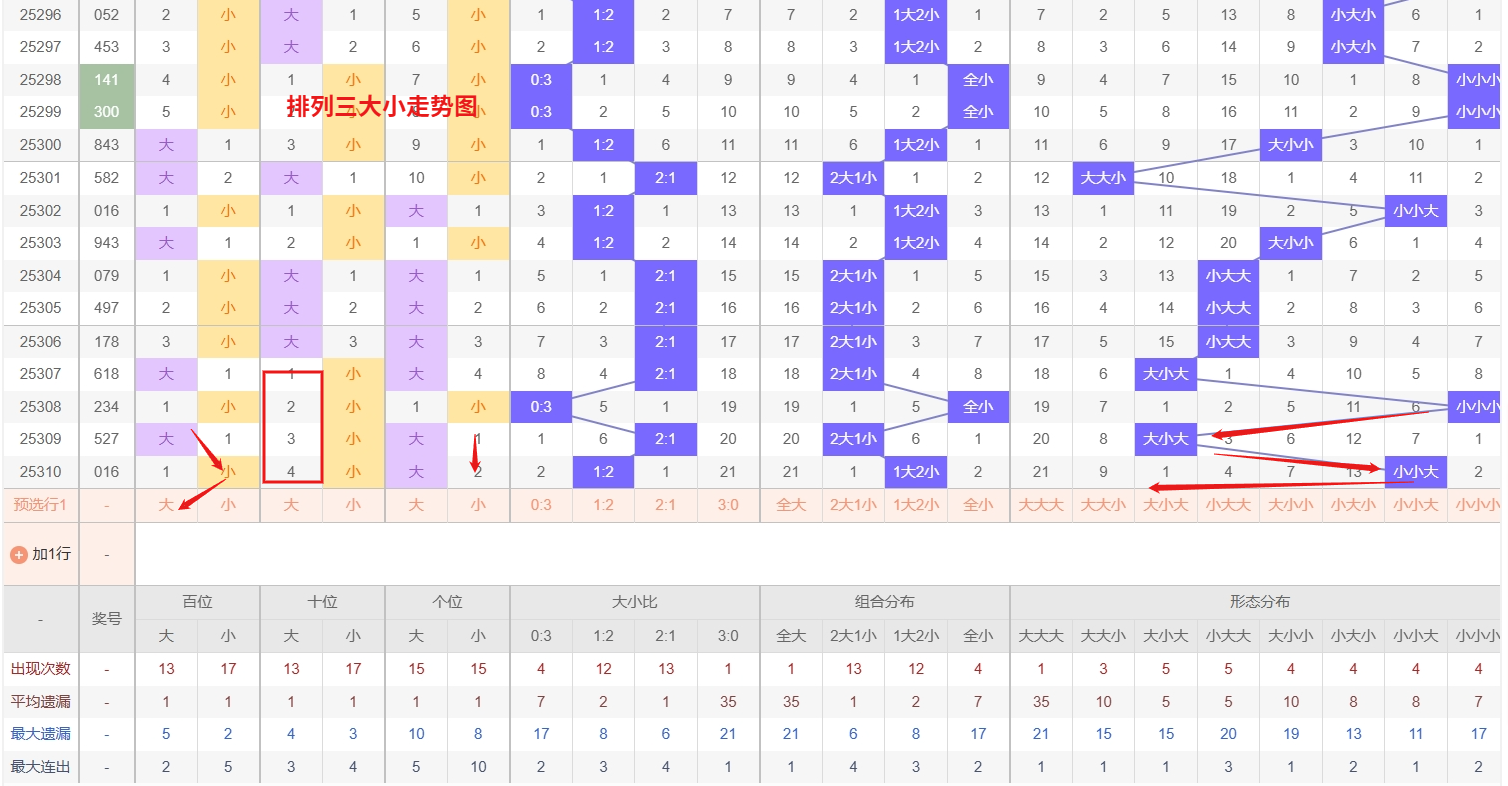Click the green 141 number cell

(x=107, y=80)
